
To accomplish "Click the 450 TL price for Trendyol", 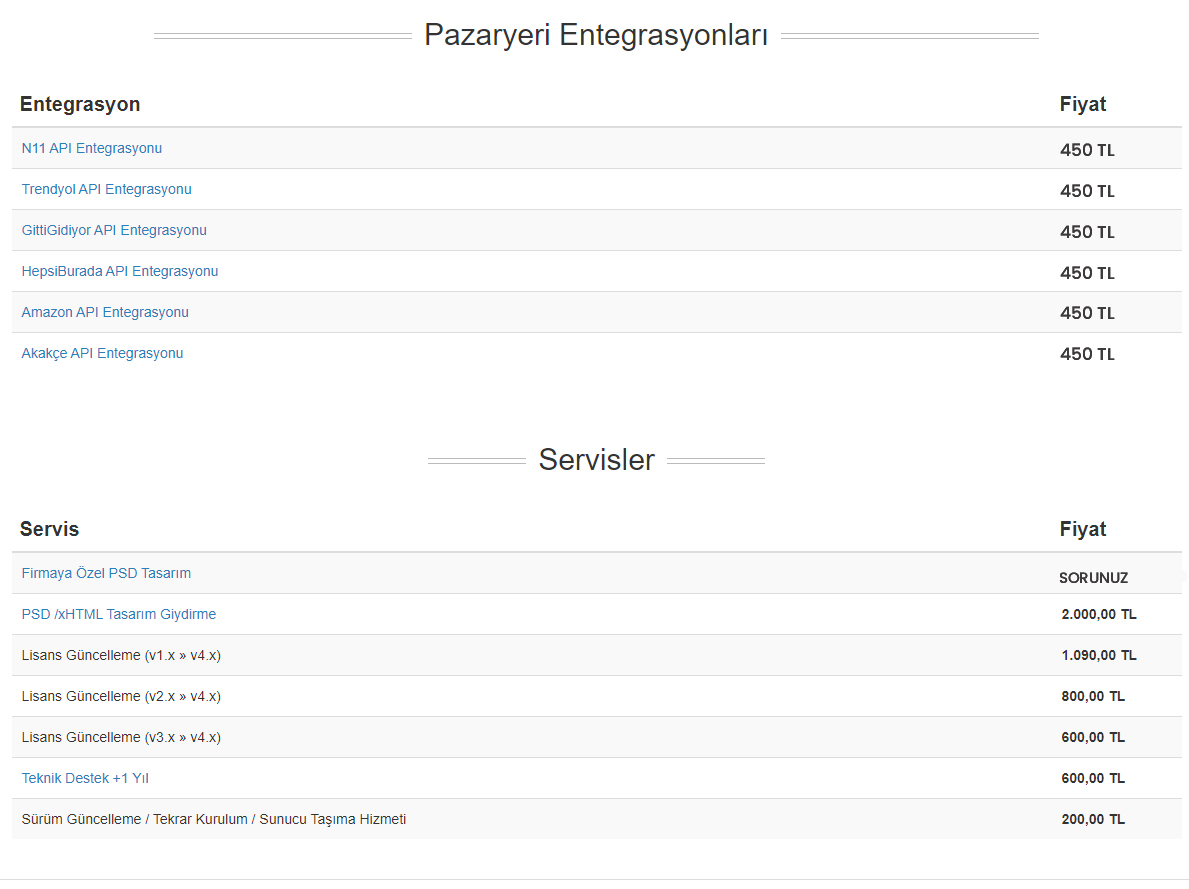I will [x=1087, y=191].
